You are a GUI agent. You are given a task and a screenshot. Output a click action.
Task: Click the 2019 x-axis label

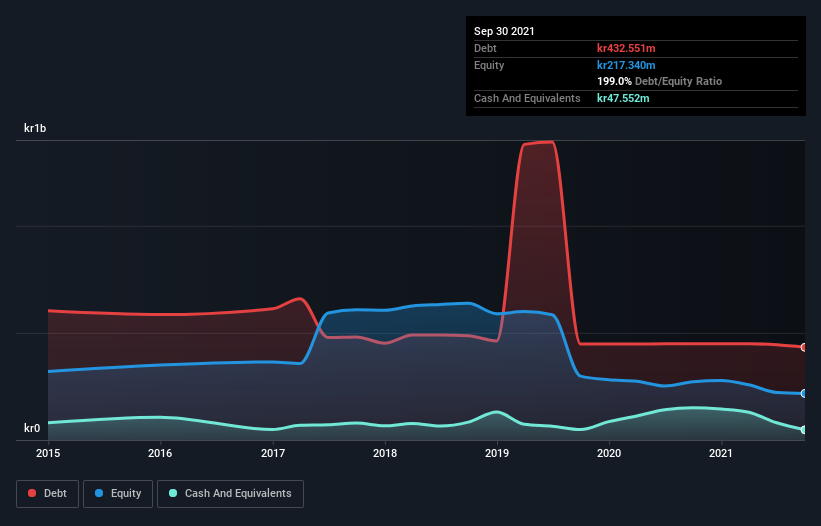coord(497,453)
